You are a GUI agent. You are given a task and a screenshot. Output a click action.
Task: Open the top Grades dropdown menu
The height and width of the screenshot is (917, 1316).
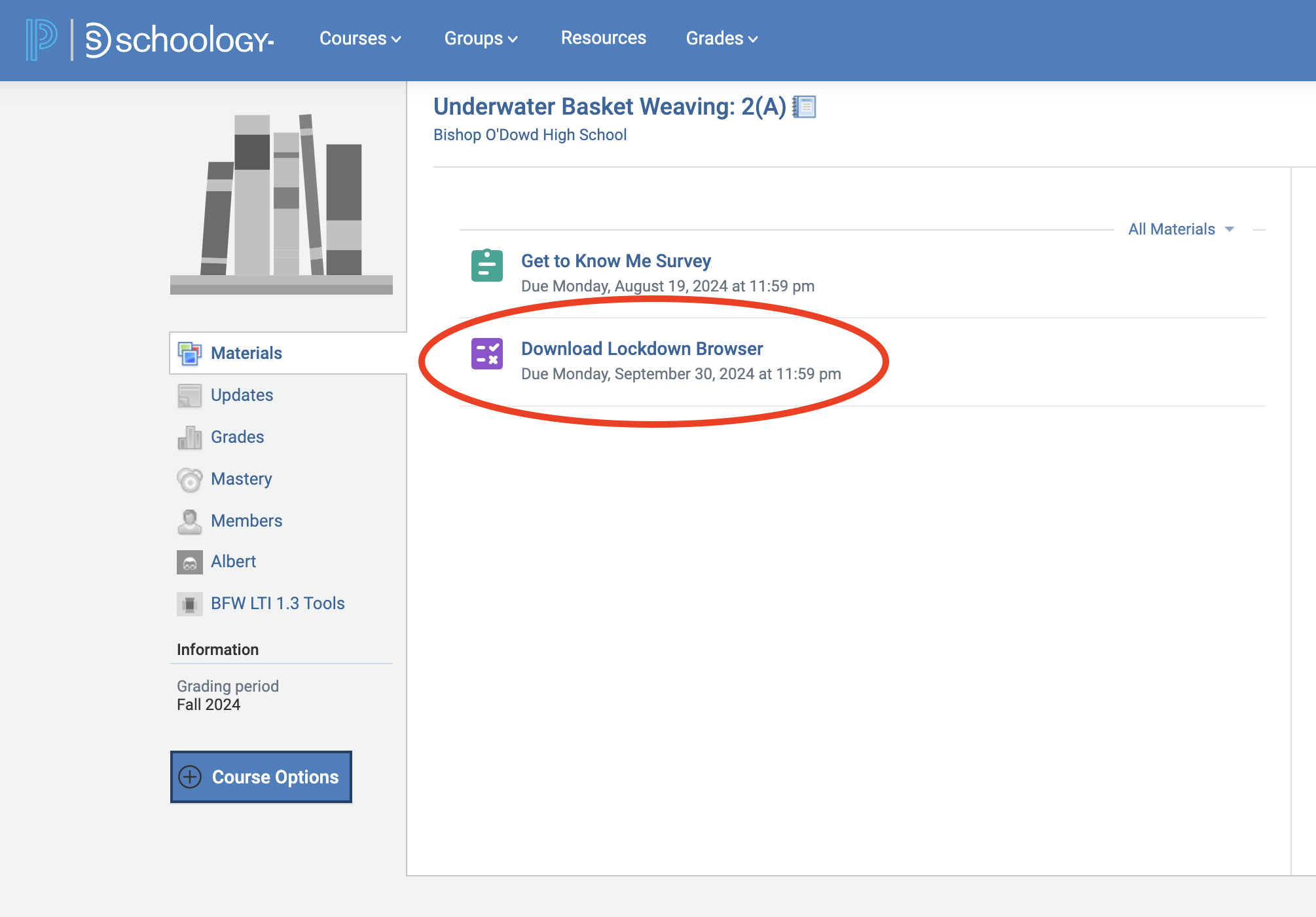coord(722,39)
